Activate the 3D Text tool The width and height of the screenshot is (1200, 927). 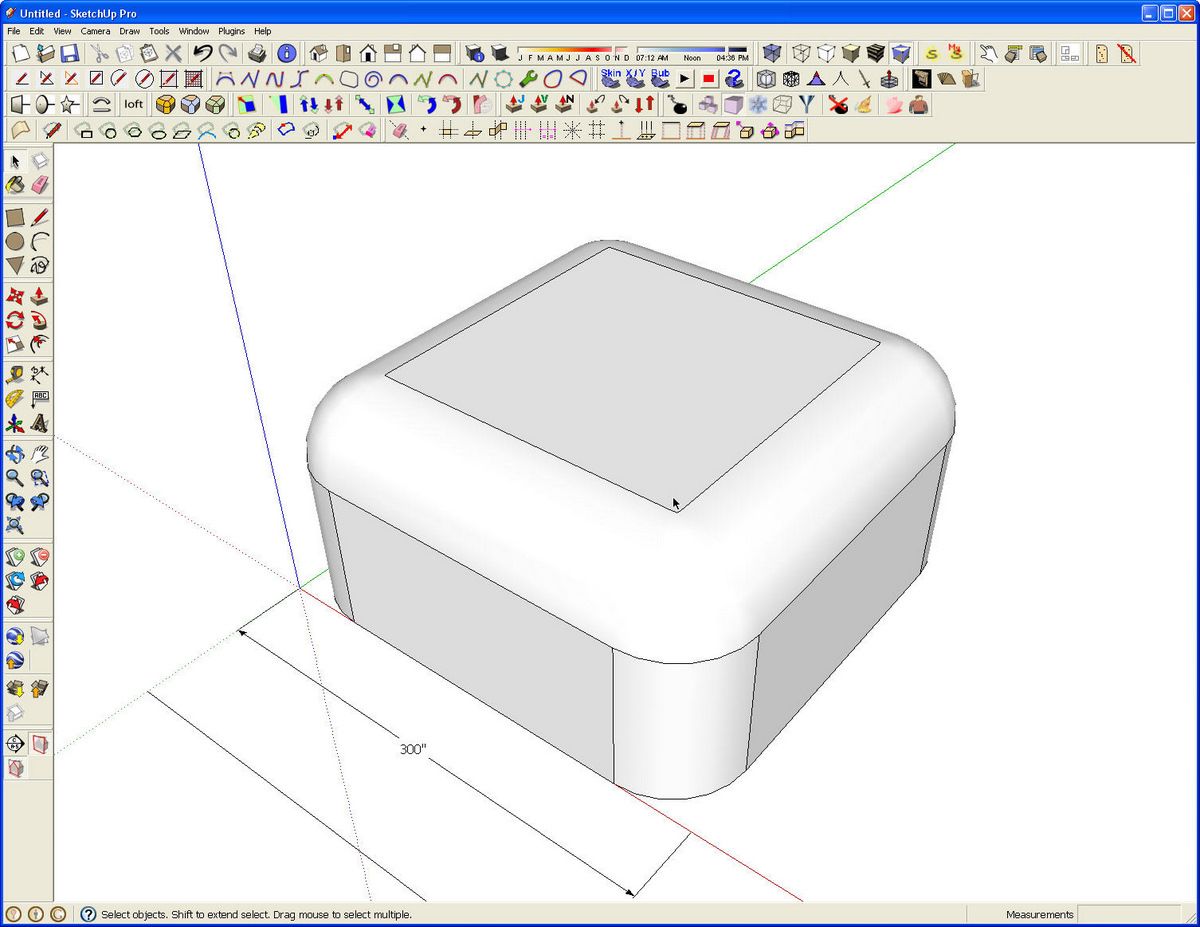(x=40, y=423)
